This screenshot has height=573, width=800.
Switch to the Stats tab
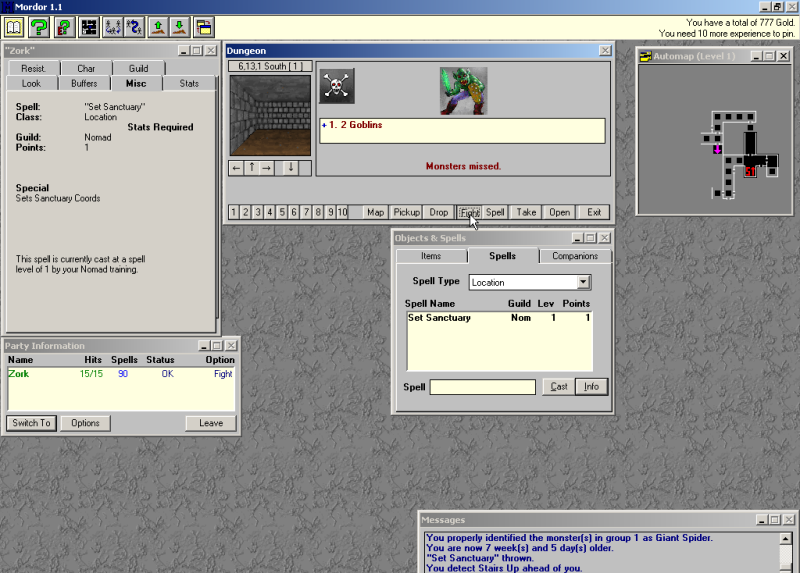[189, 84]
